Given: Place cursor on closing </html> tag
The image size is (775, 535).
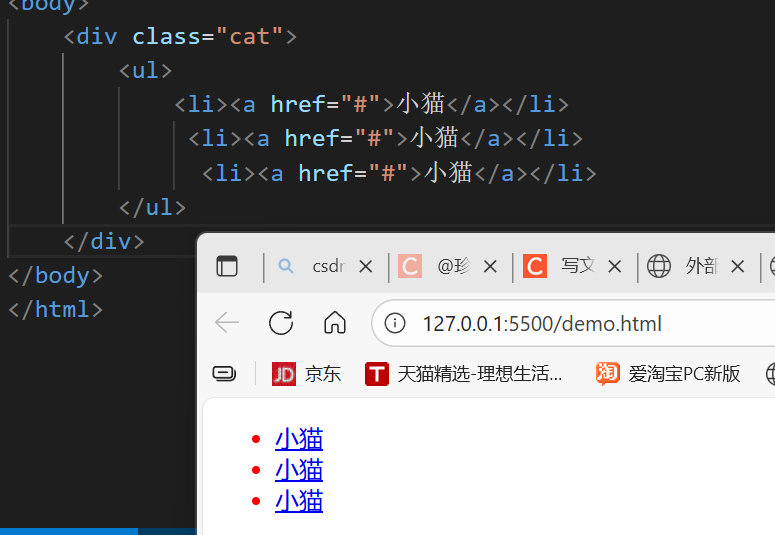Looking at the screenshot, I should click(55, 310).
